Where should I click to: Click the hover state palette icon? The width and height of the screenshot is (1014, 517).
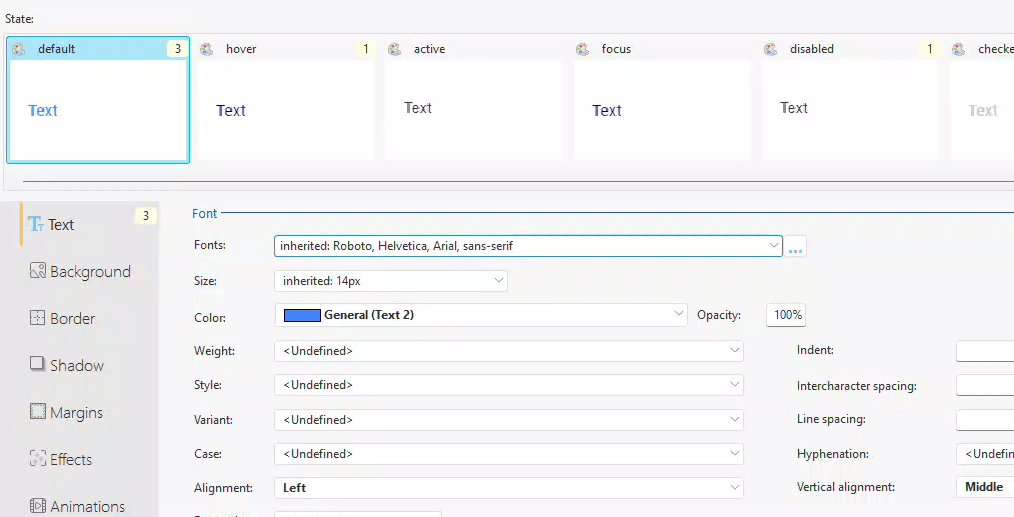(207, 49)
